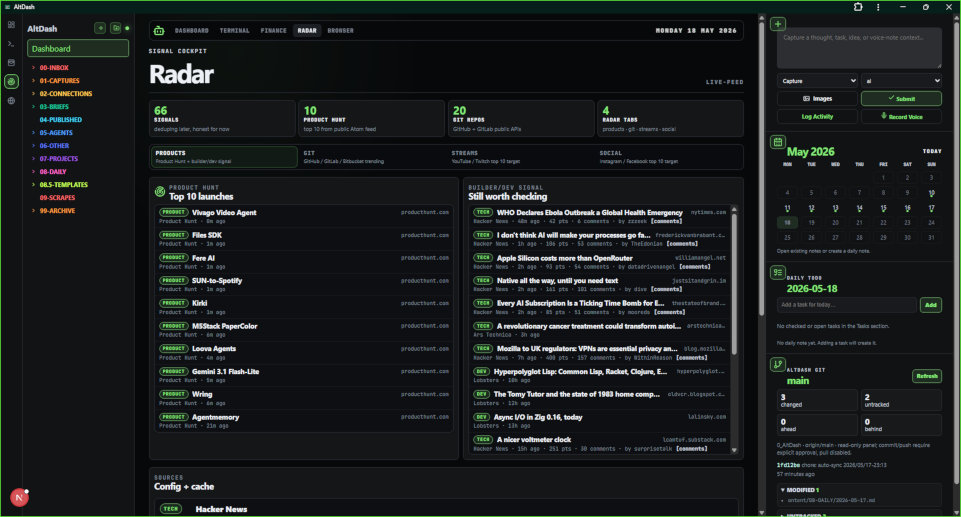This screenshot has height=517, width=961.
Task: Click the new folder icon beside AltDash
Action: pos(115,28)
